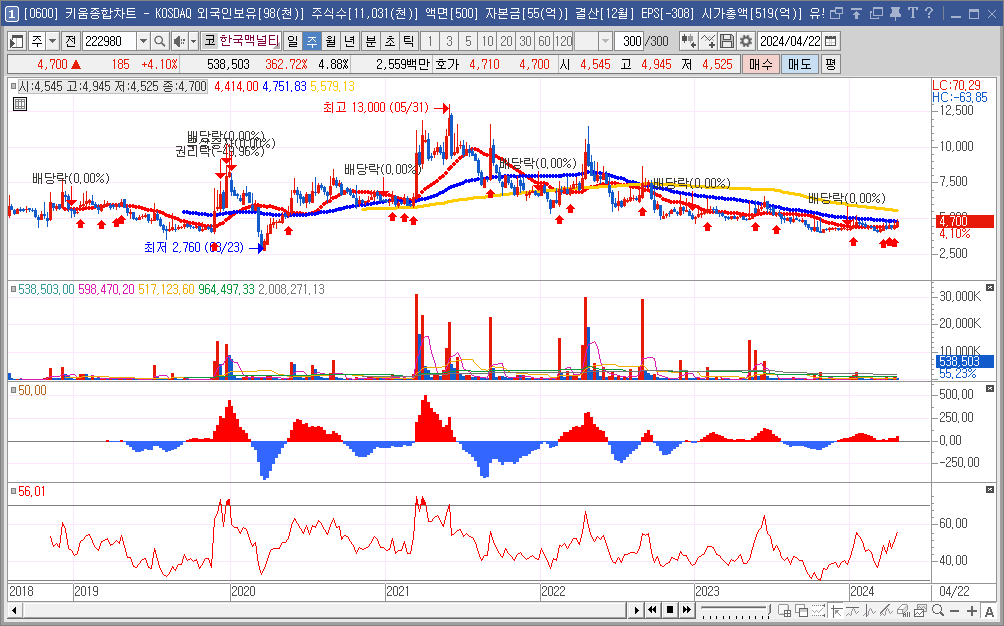1004x626 pixels.
Task: Select the 120 interval button
Action: [x=563, y=42]
